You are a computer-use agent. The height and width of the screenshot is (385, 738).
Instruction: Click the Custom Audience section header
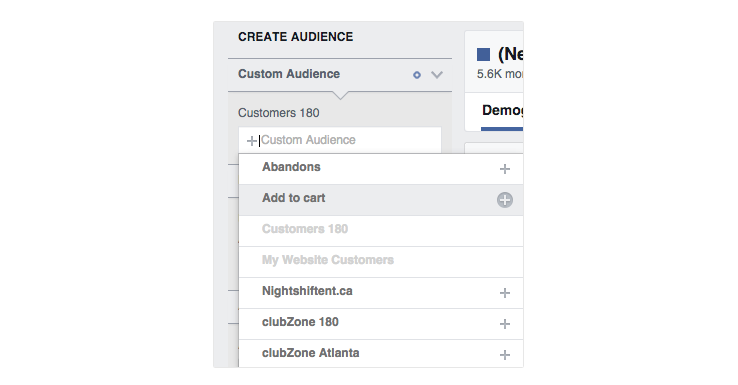(x=340, y=74)
